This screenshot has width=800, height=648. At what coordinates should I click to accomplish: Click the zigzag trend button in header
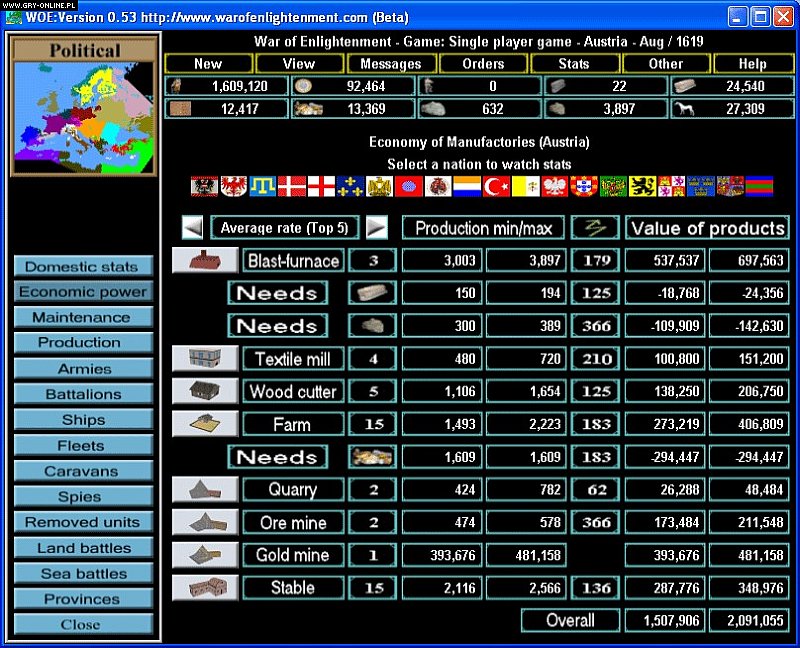pyautogui.click(x=595, y=228)
